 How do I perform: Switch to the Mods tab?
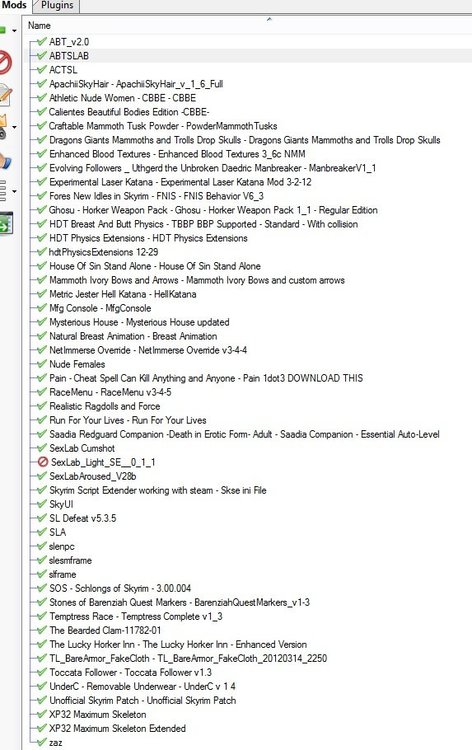14,5
